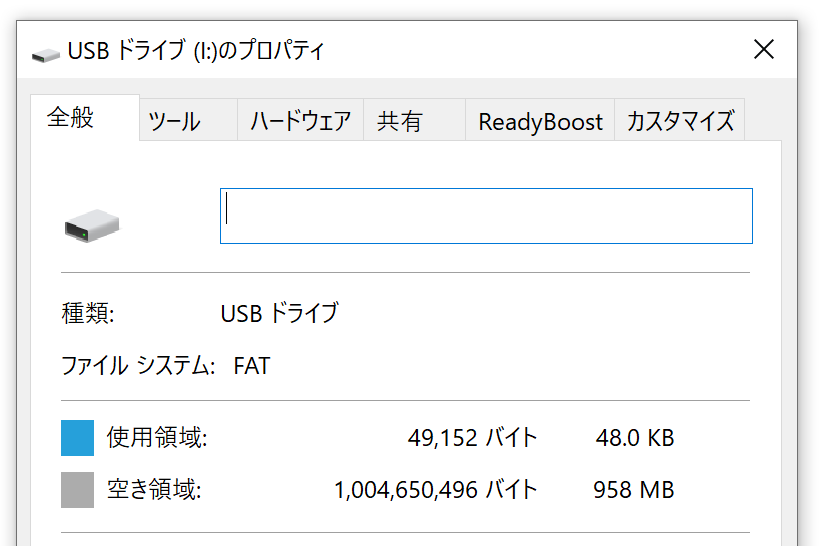Open the カスタマイズ tab
Image resolution: width=820 pixels, height=546 pixels.
679,120
